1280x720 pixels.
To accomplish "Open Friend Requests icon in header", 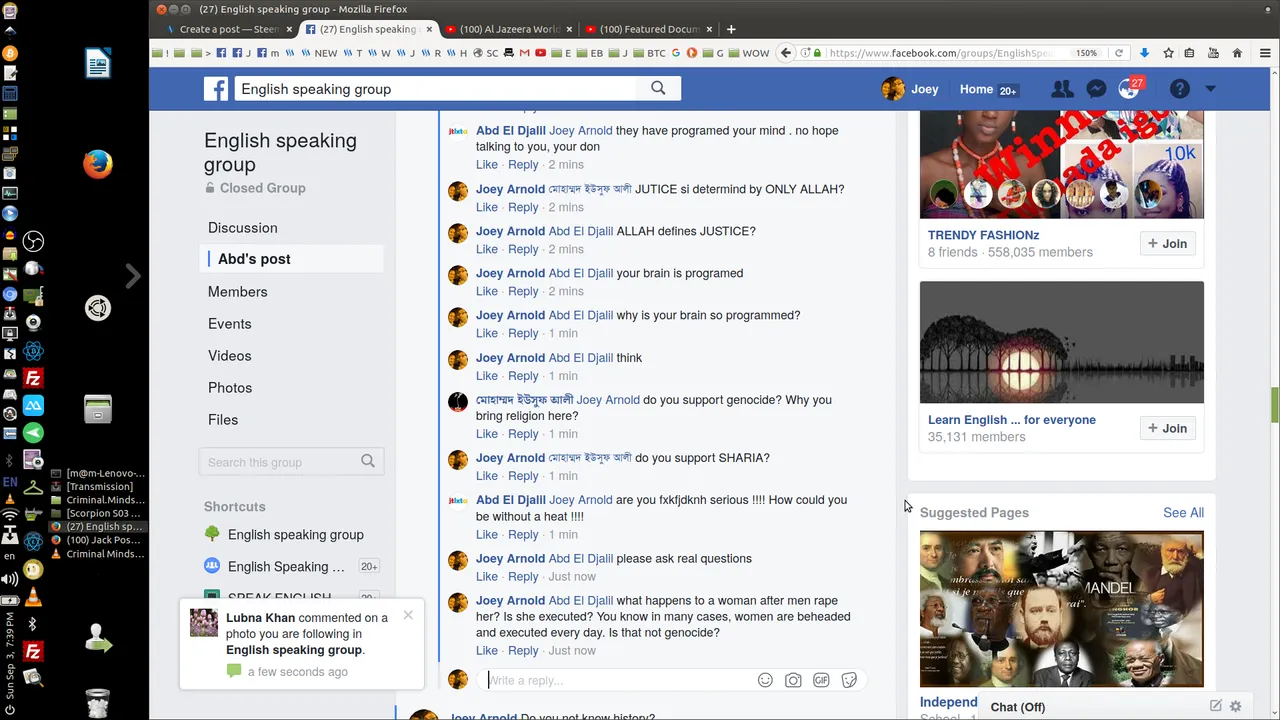I will (x=1062, y=89).
